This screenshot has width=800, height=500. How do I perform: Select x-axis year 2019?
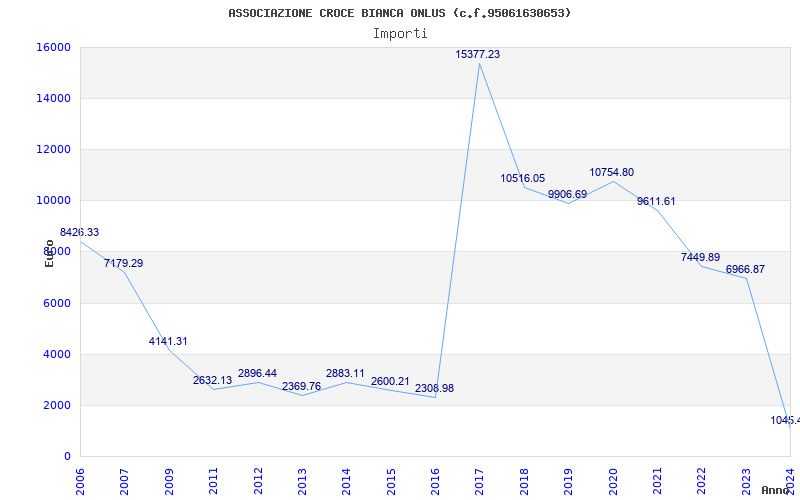[568, 481]
